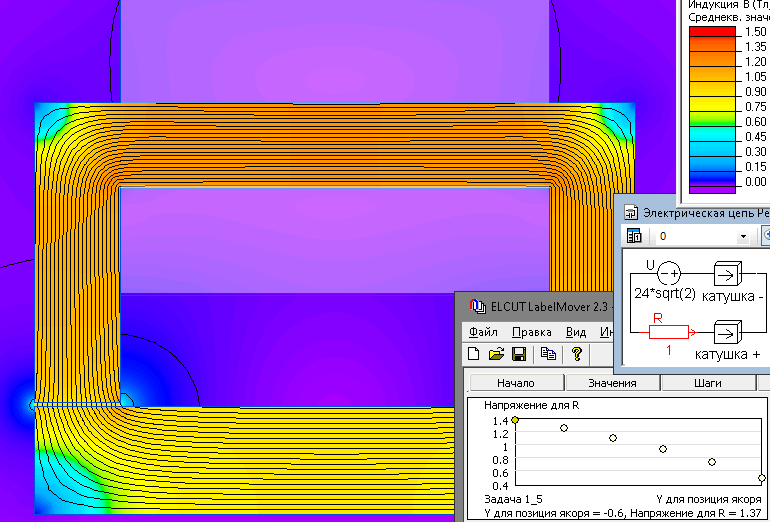770x522 pixels.
Task: Open the Вид menu
Action: [x=576, y=332]
